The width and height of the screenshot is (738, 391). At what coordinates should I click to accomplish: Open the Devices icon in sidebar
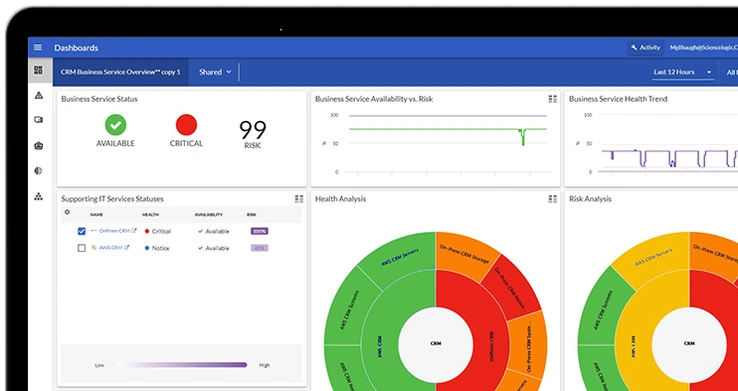point(39,120)
